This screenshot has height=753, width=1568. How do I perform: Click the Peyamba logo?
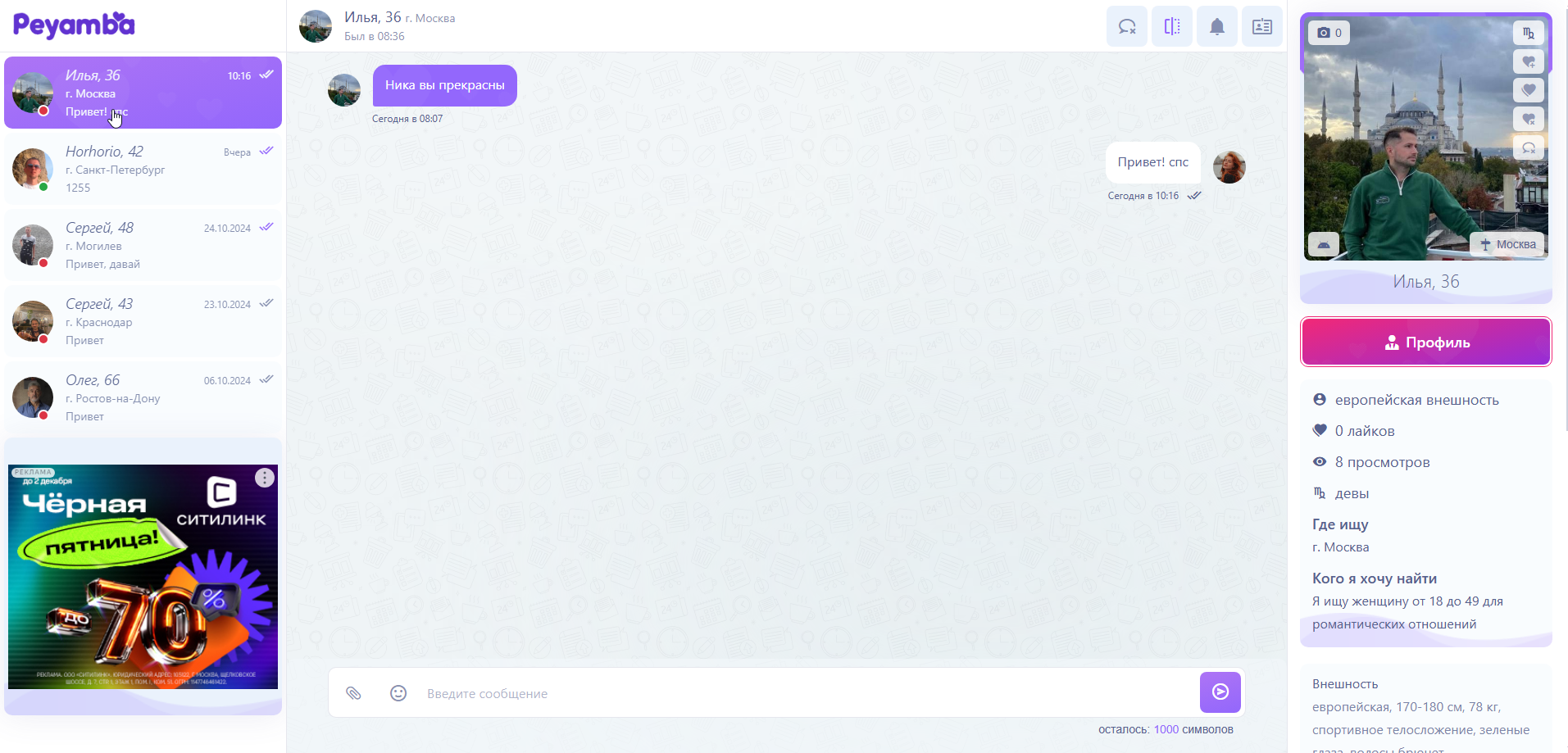(74, 25)
